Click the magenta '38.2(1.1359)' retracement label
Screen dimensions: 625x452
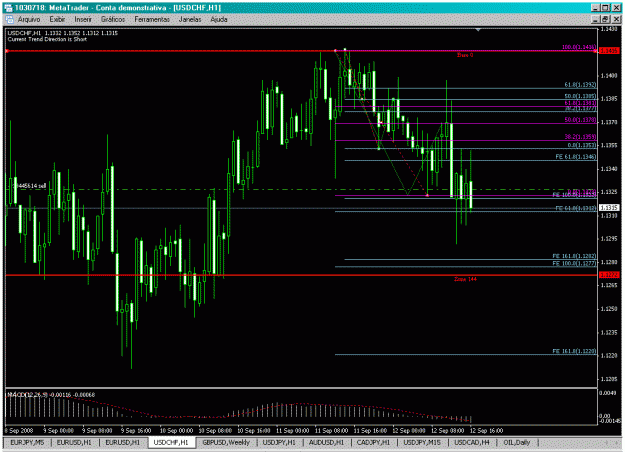pyautogui.click(x=580, y=137)
